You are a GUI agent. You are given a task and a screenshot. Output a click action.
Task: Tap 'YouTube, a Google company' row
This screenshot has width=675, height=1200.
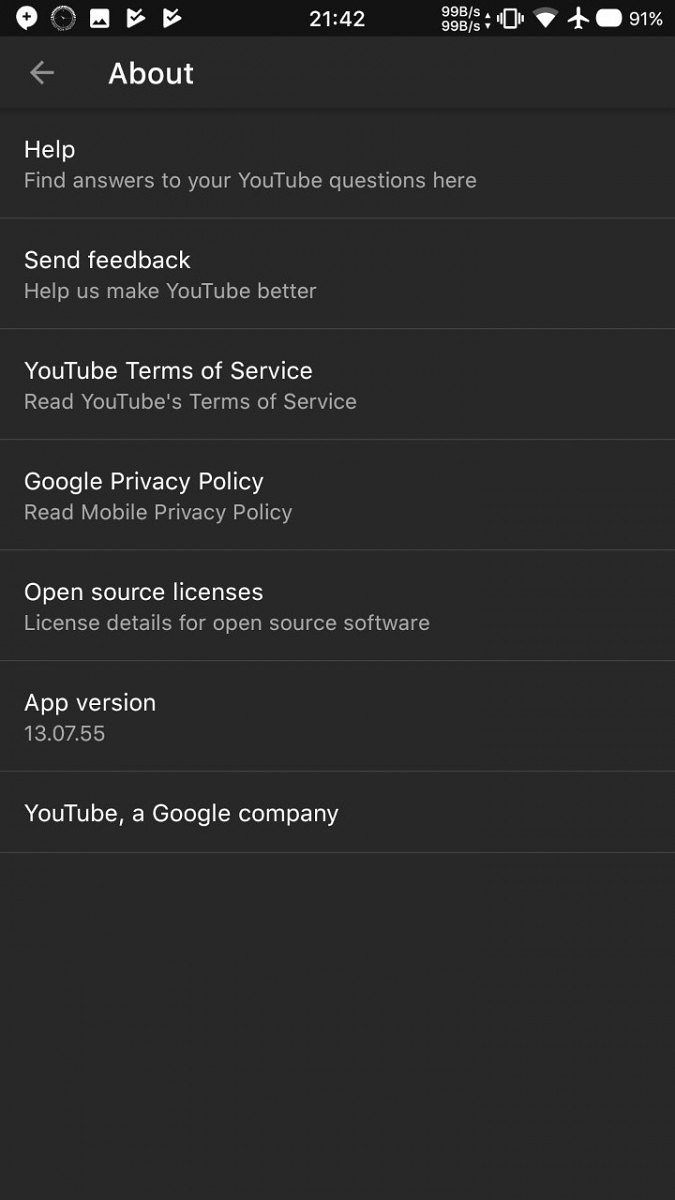coord(337,813)
